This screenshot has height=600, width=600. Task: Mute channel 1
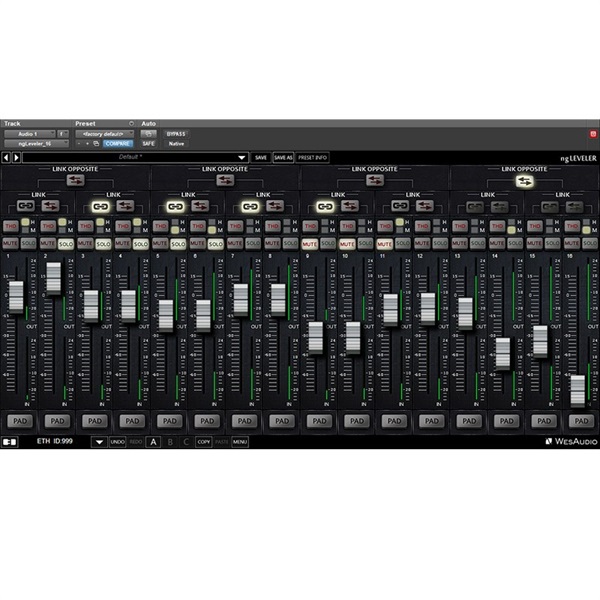click(x=10, y=243)
